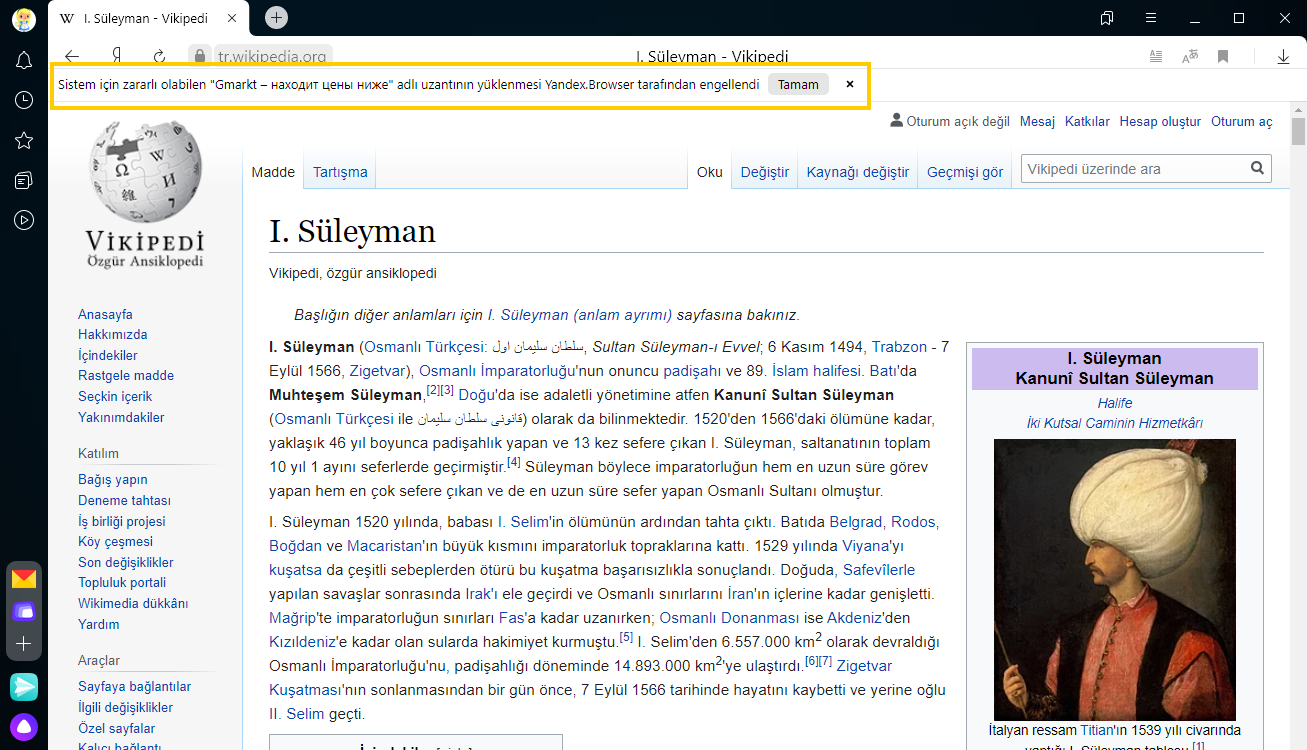Click the lock site security icon

tap(200, 57)
